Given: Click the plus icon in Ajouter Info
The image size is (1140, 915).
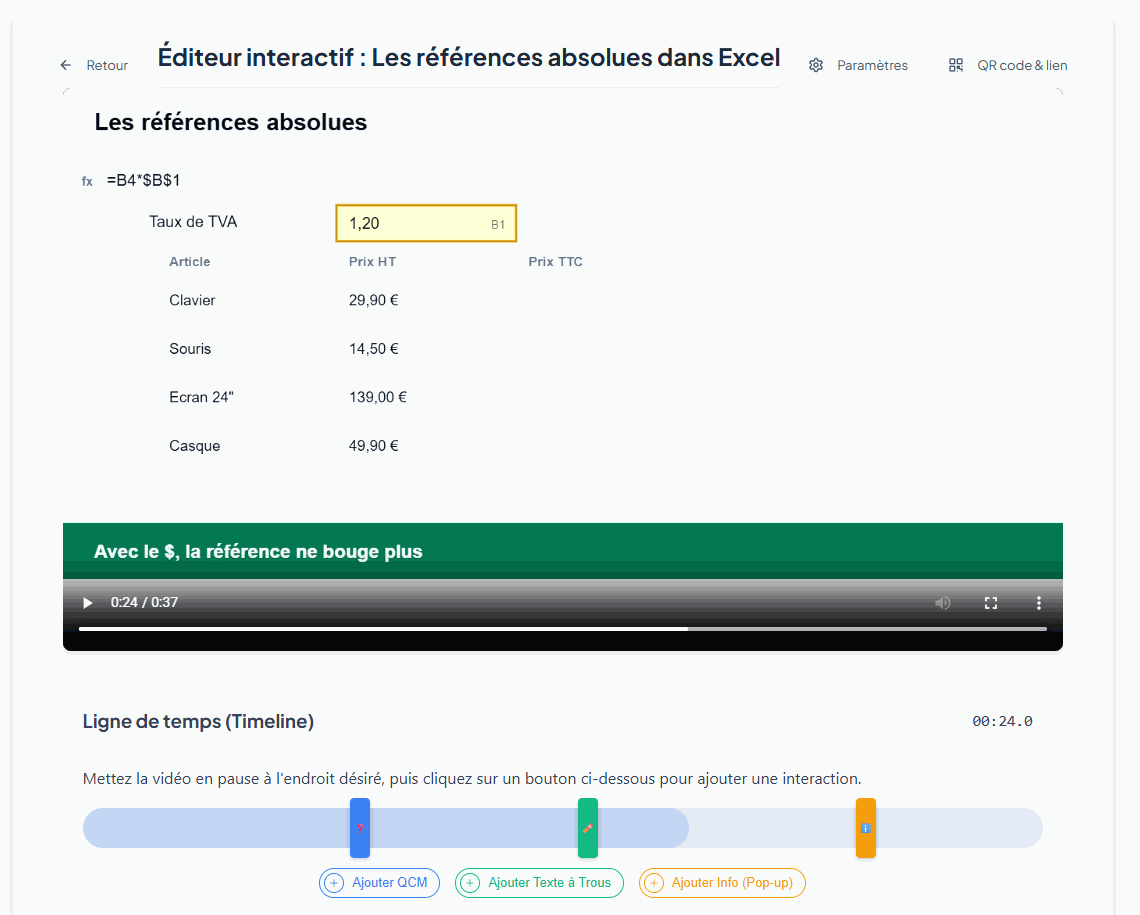Looking at the screenshot, I should tap(654, 883).
